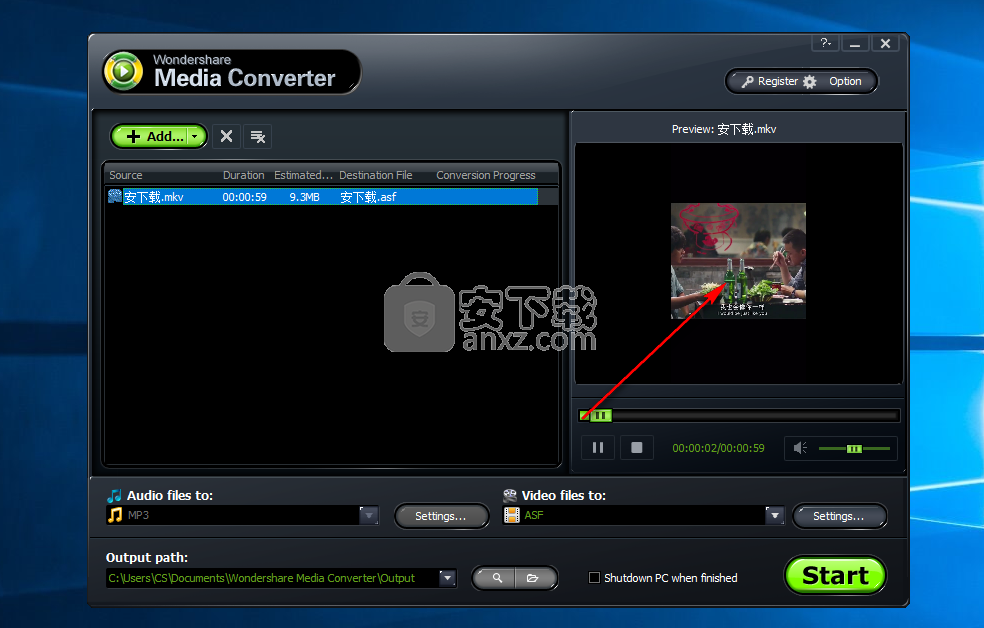Click the playback time 00:00:02/00:00:59 display

coord(719,448)
